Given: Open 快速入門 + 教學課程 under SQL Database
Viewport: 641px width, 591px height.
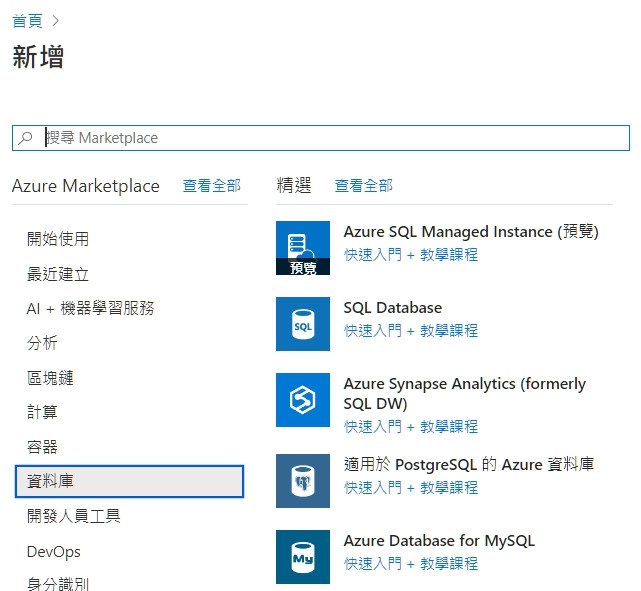Looking at the screenshot, I should (x=410, y=331).
